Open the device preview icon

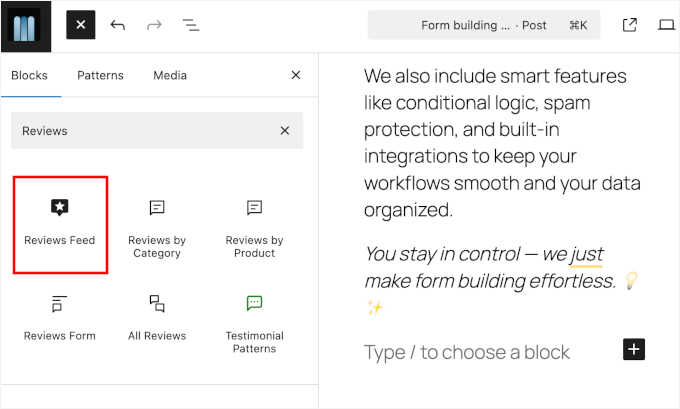666,25
